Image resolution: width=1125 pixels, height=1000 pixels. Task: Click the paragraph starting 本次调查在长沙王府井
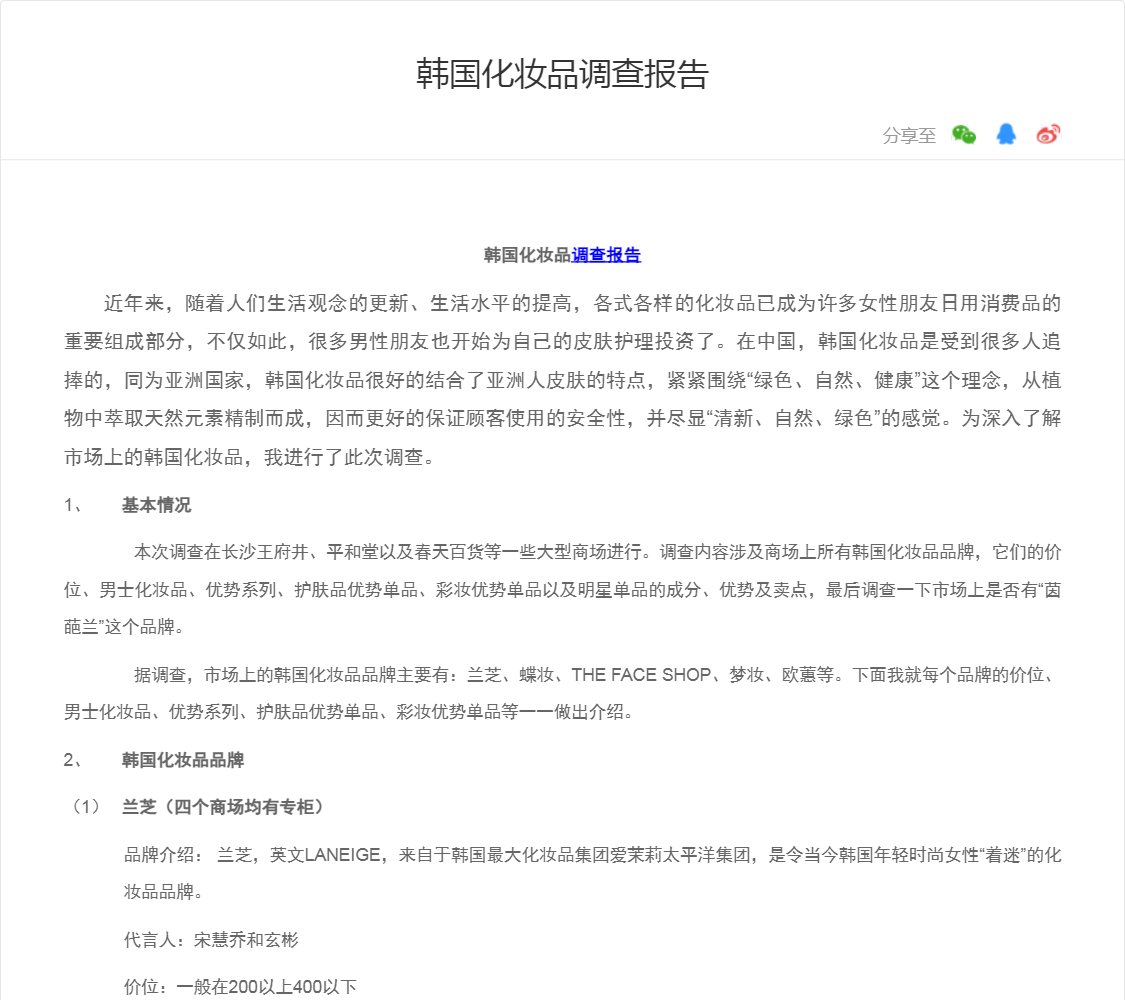coord(562,589)
